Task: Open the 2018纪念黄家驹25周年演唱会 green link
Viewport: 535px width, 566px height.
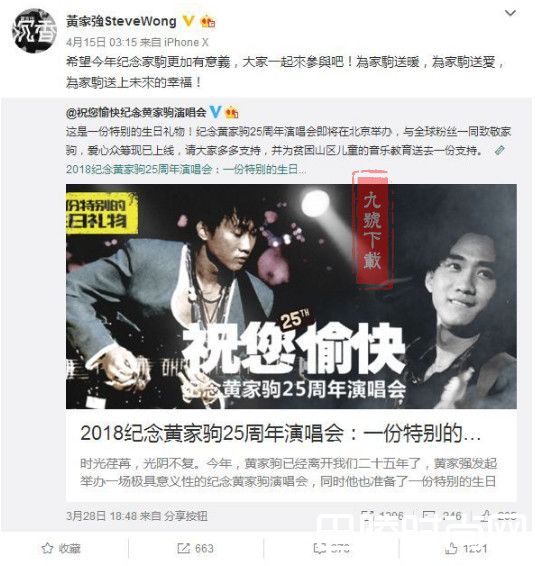Action: (186, 169)
